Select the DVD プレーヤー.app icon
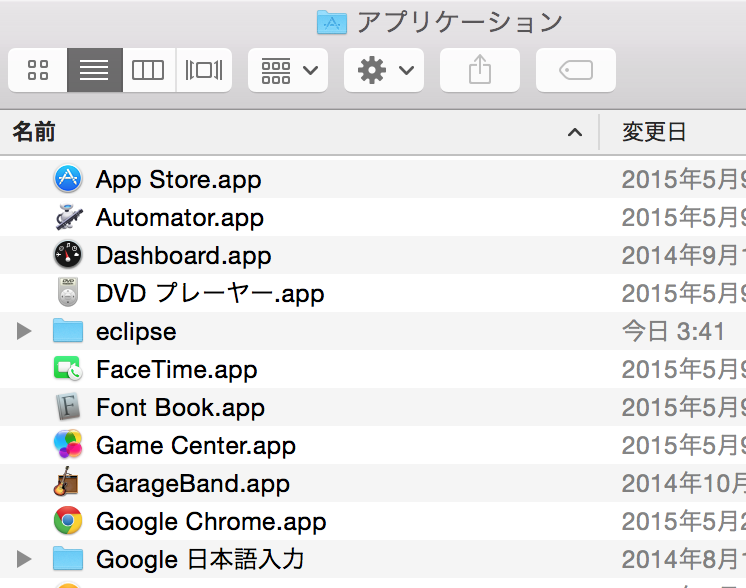The image size is (746, 588). click(x=68, y=292)
